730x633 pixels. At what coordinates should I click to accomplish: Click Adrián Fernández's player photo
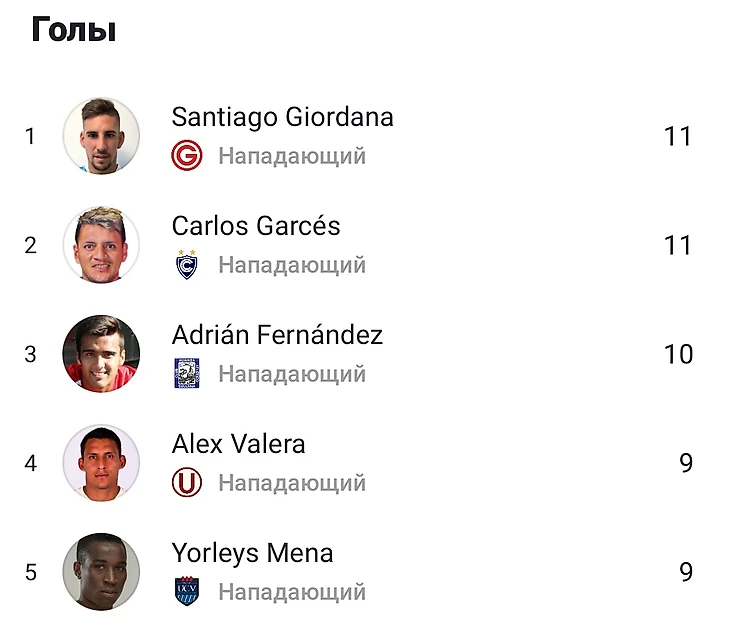coord(101,354)
